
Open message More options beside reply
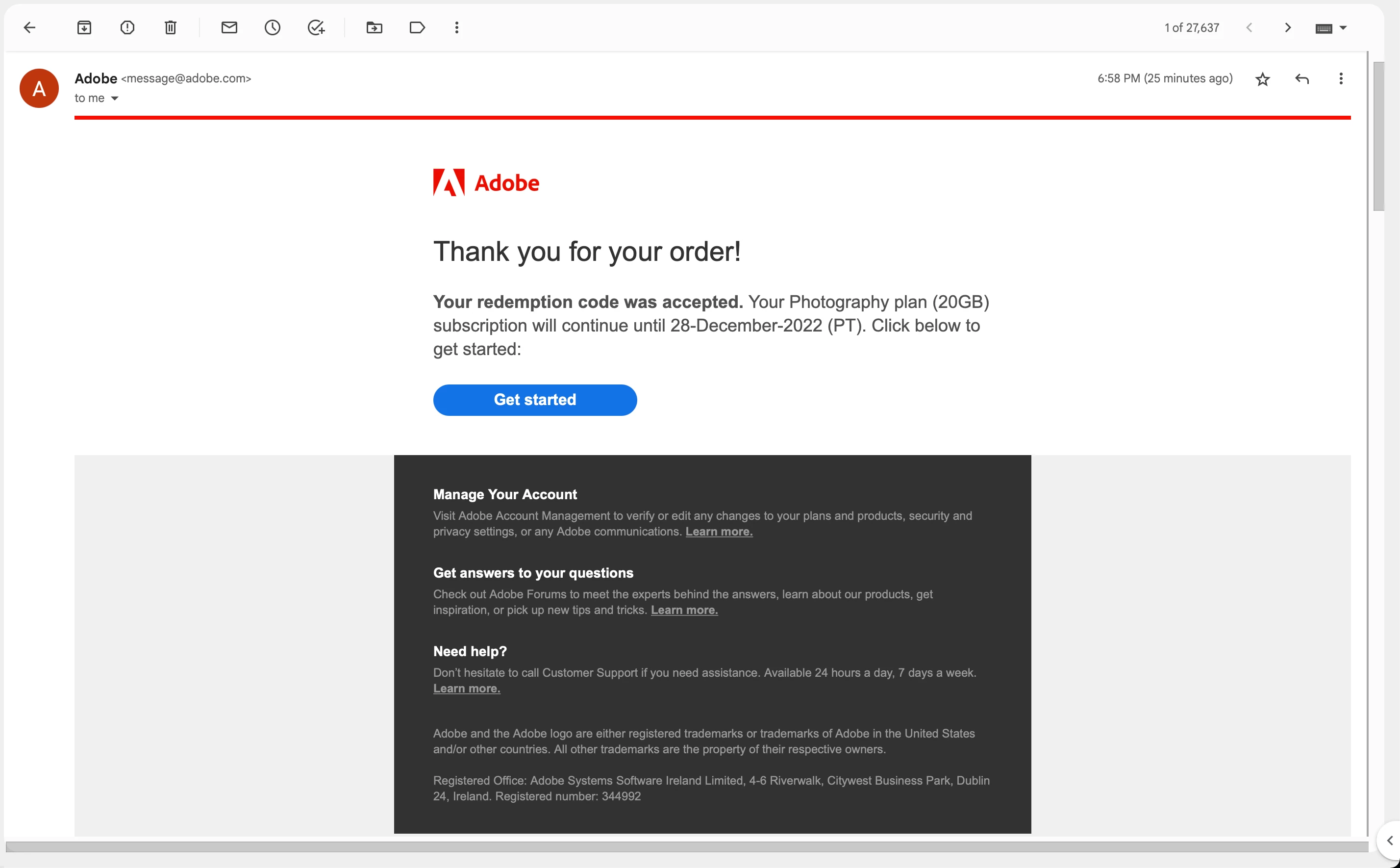pos(1341,78)
